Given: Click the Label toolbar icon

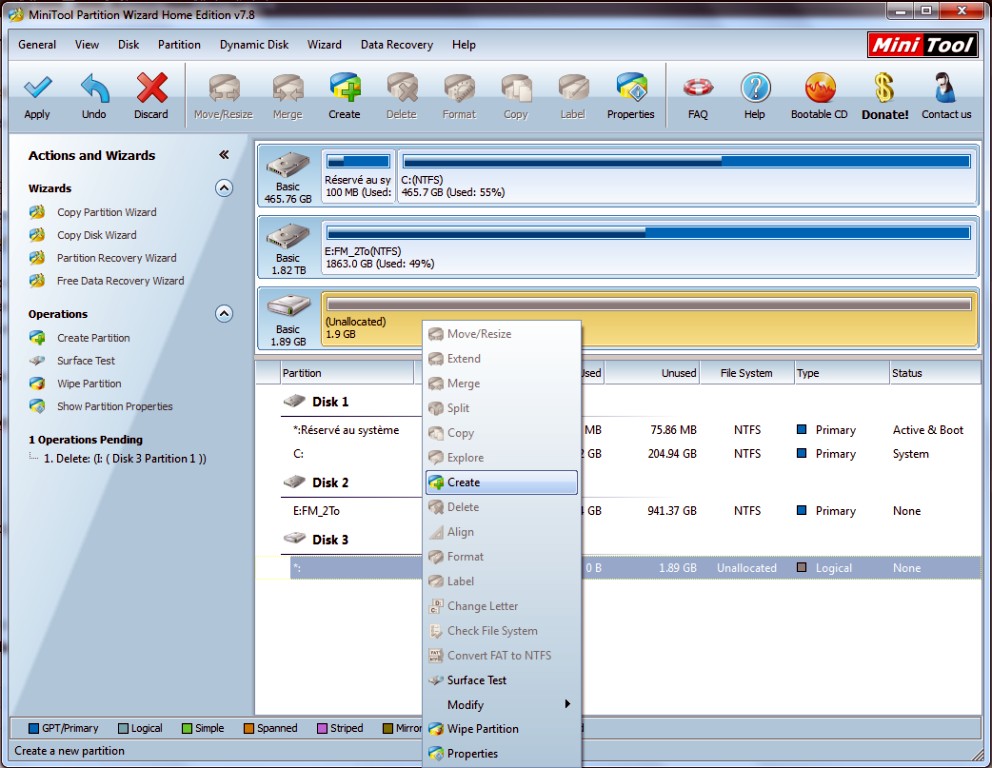Looking at the screenshot, I should [x=573, y=88].
